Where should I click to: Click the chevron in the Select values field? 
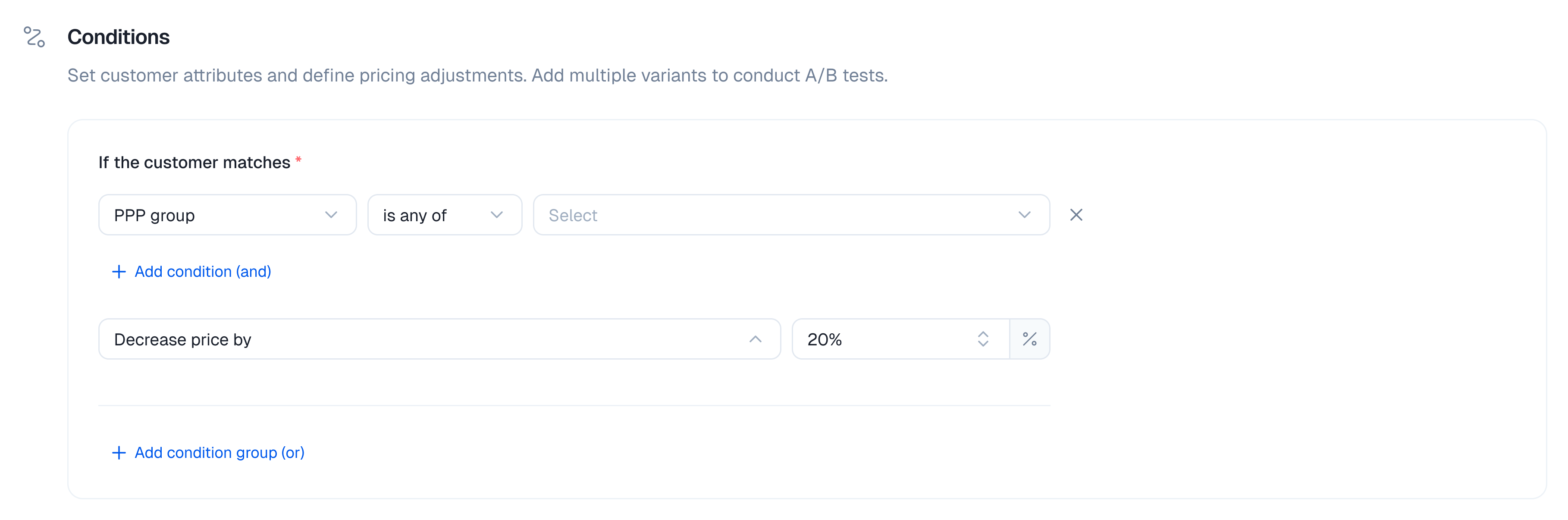point(1024,215)
